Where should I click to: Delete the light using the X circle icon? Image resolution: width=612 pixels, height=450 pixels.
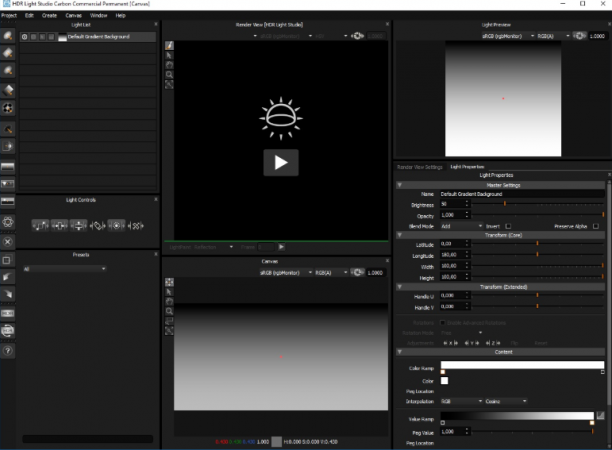(7, 242)
